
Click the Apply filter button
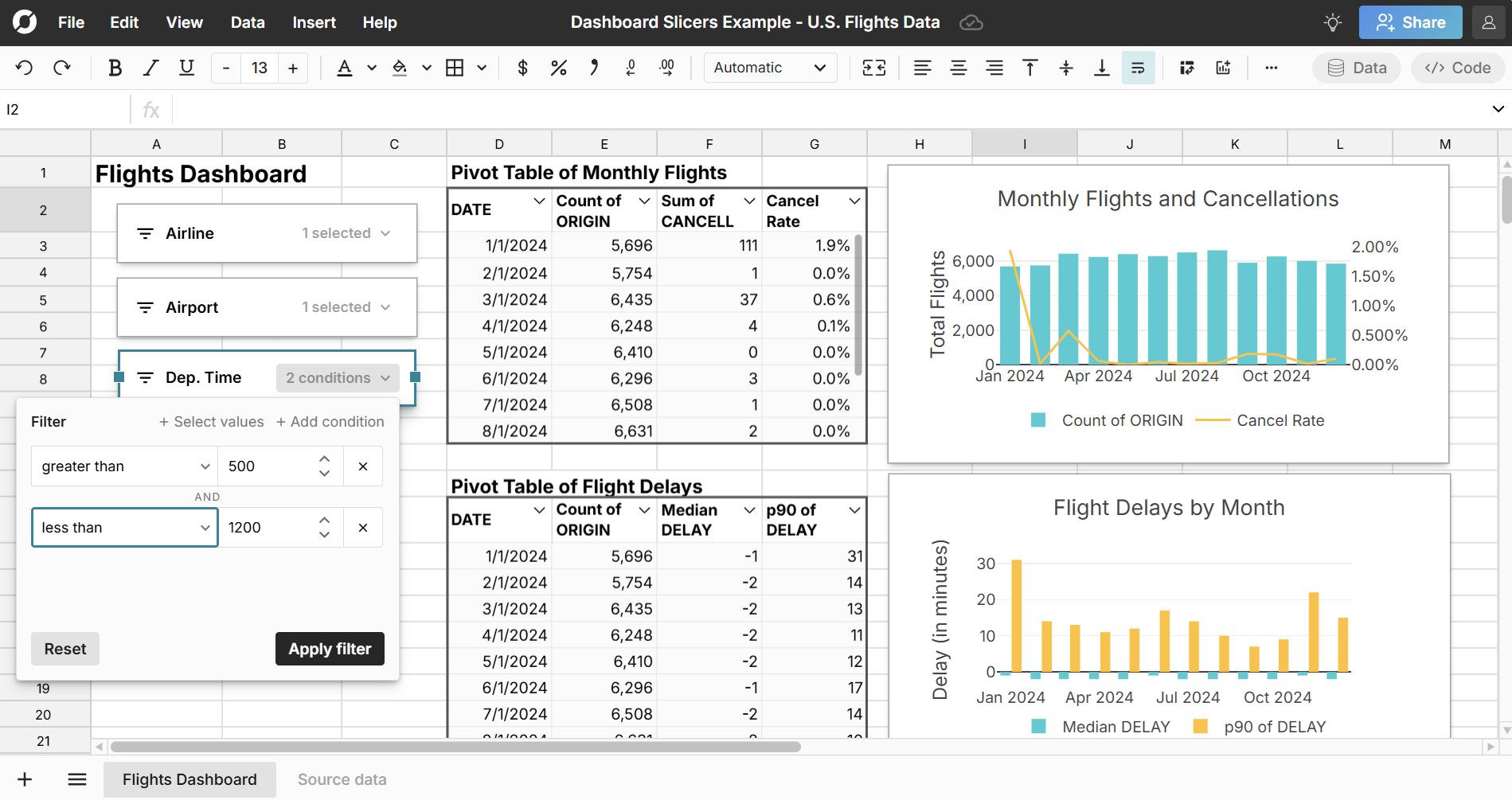[329, 649]
